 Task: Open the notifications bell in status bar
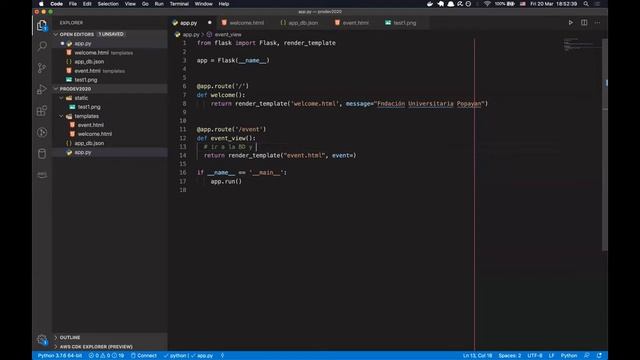click(x=599, y=356)
